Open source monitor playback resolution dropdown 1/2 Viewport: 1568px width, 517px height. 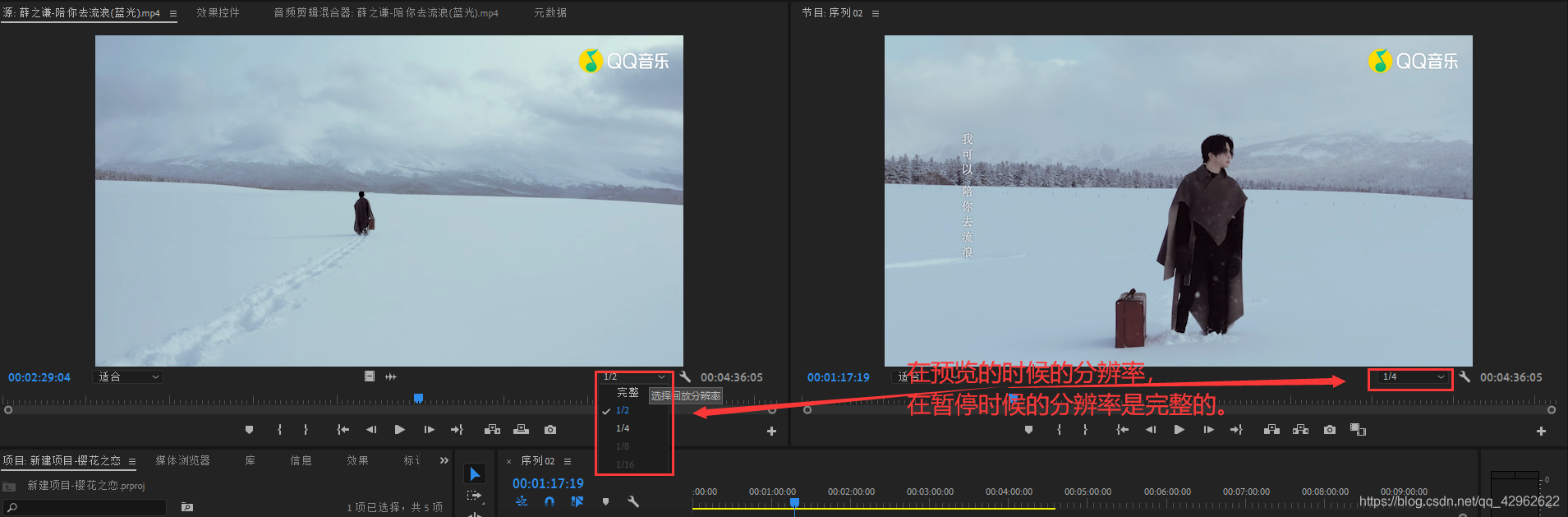634,376
